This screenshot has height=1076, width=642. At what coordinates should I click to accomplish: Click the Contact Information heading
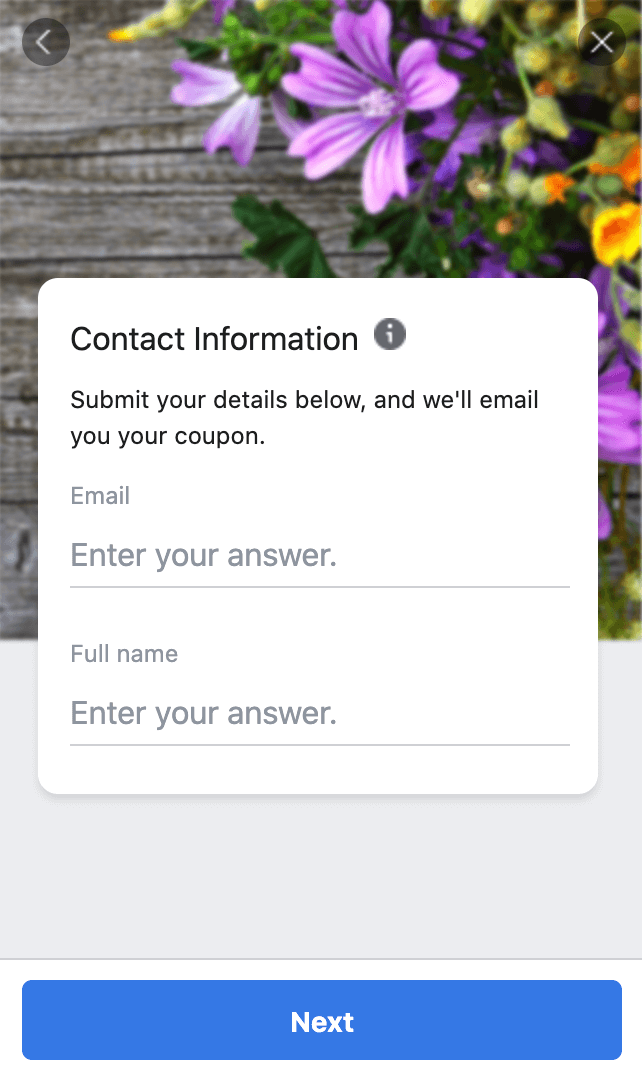pos(213,339)
